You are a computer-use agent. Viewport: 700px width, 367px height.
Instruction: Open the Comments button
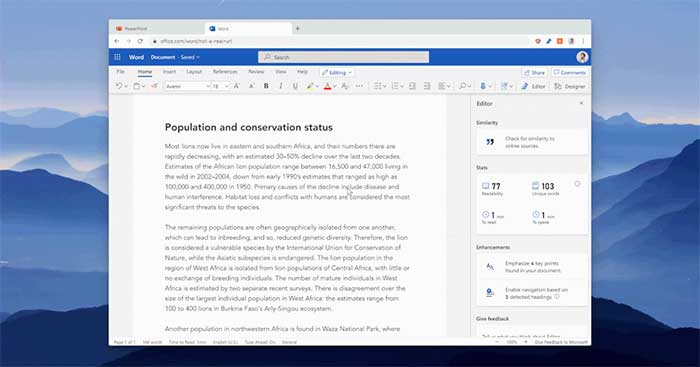[x=570, y=72]
